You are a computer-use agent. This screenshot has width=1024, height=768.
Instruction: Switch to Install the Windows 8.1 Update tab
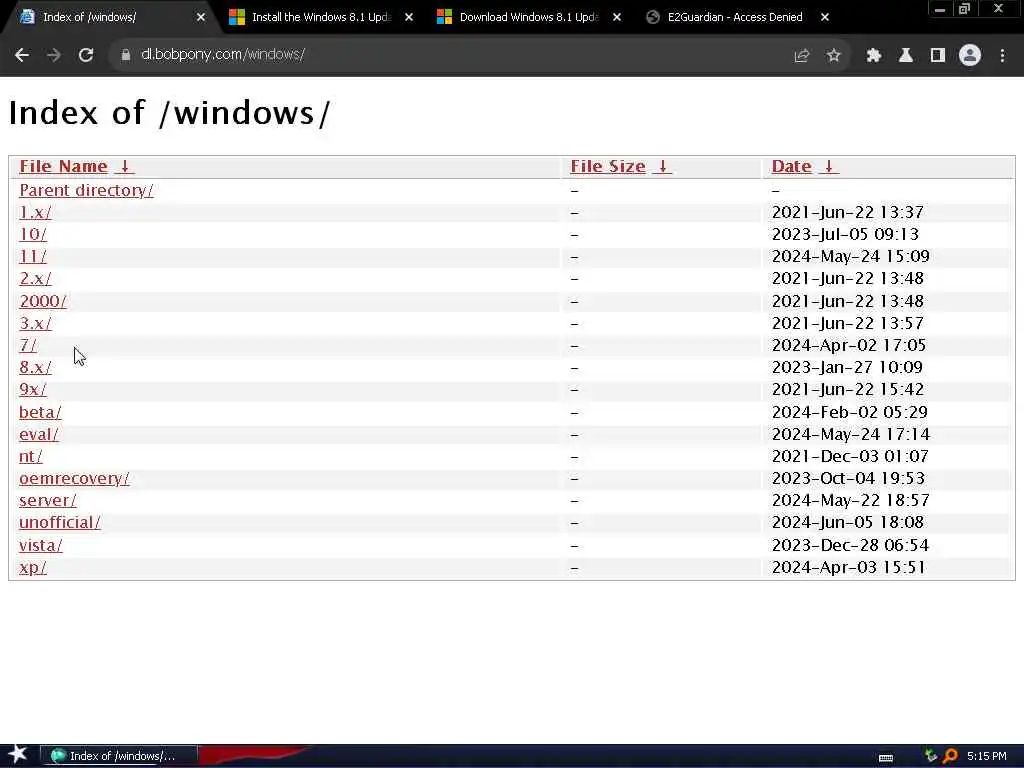(x=321, y=18)
